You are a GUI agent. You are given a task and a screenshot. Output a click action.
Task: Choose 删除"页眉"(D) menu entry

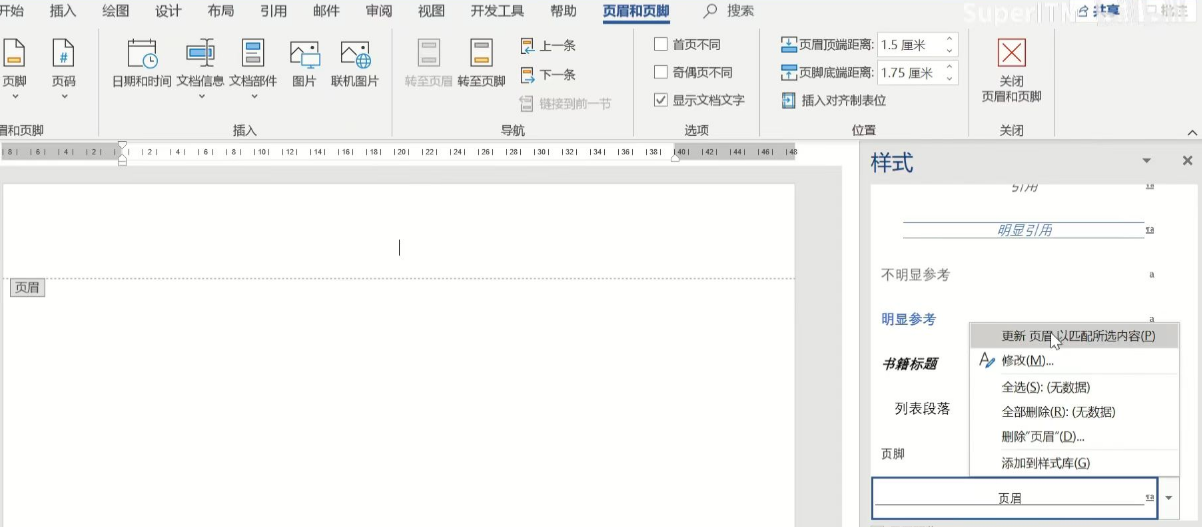pos(1074,436)
